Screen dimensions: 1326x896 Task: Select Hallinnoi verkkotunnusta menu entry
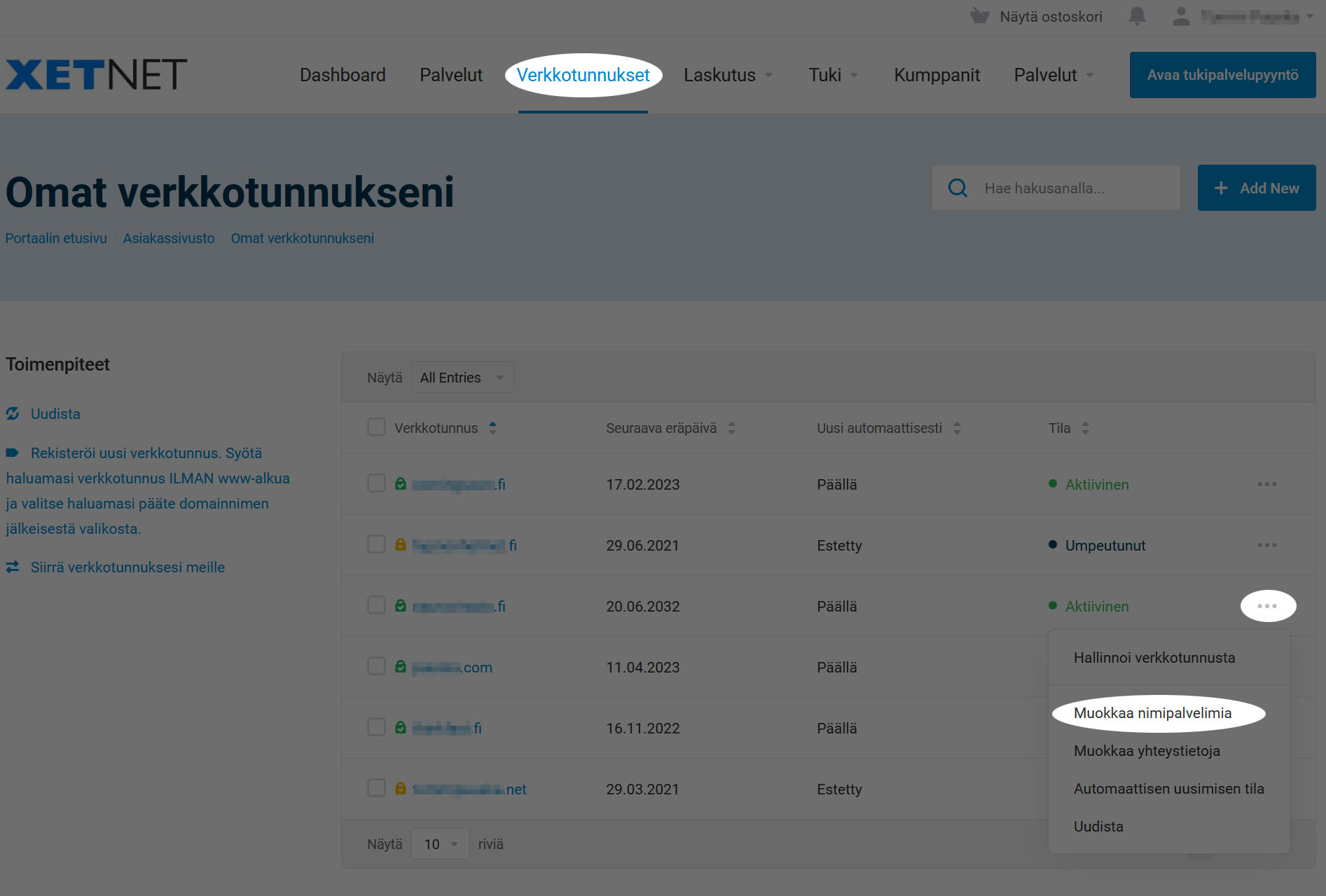1154,658
